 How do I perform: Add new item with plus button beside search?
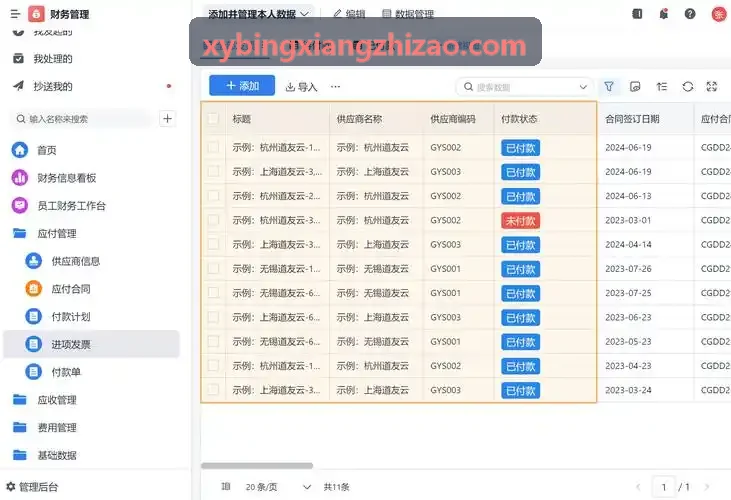(x=167, y=118)
